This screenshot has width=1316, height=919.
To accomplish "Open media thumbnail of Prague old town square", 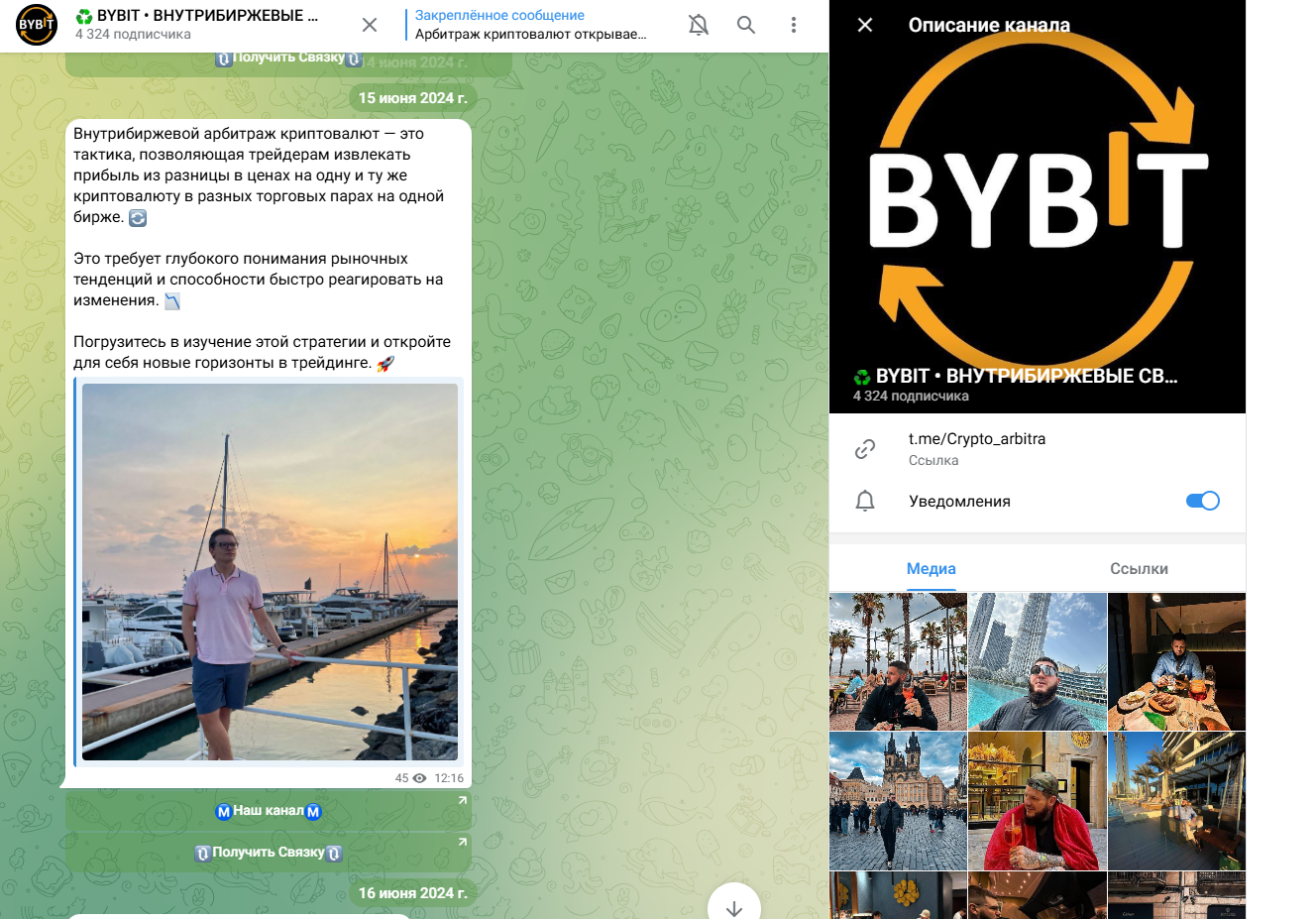I will pyautogui.click(x=898, y=801).
